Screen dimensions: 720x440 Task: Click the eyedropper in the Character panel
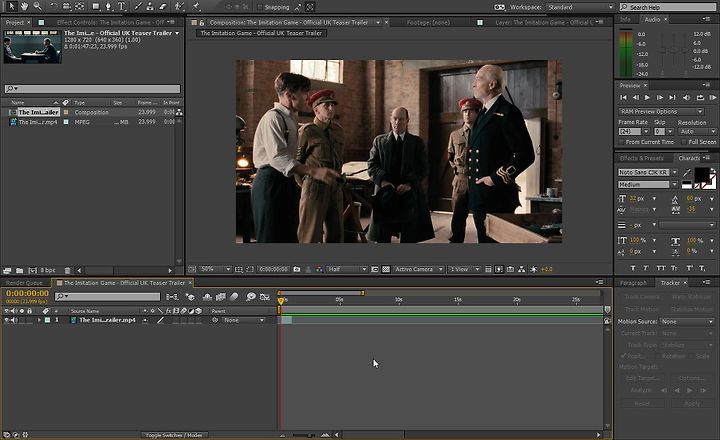[686, 173]
